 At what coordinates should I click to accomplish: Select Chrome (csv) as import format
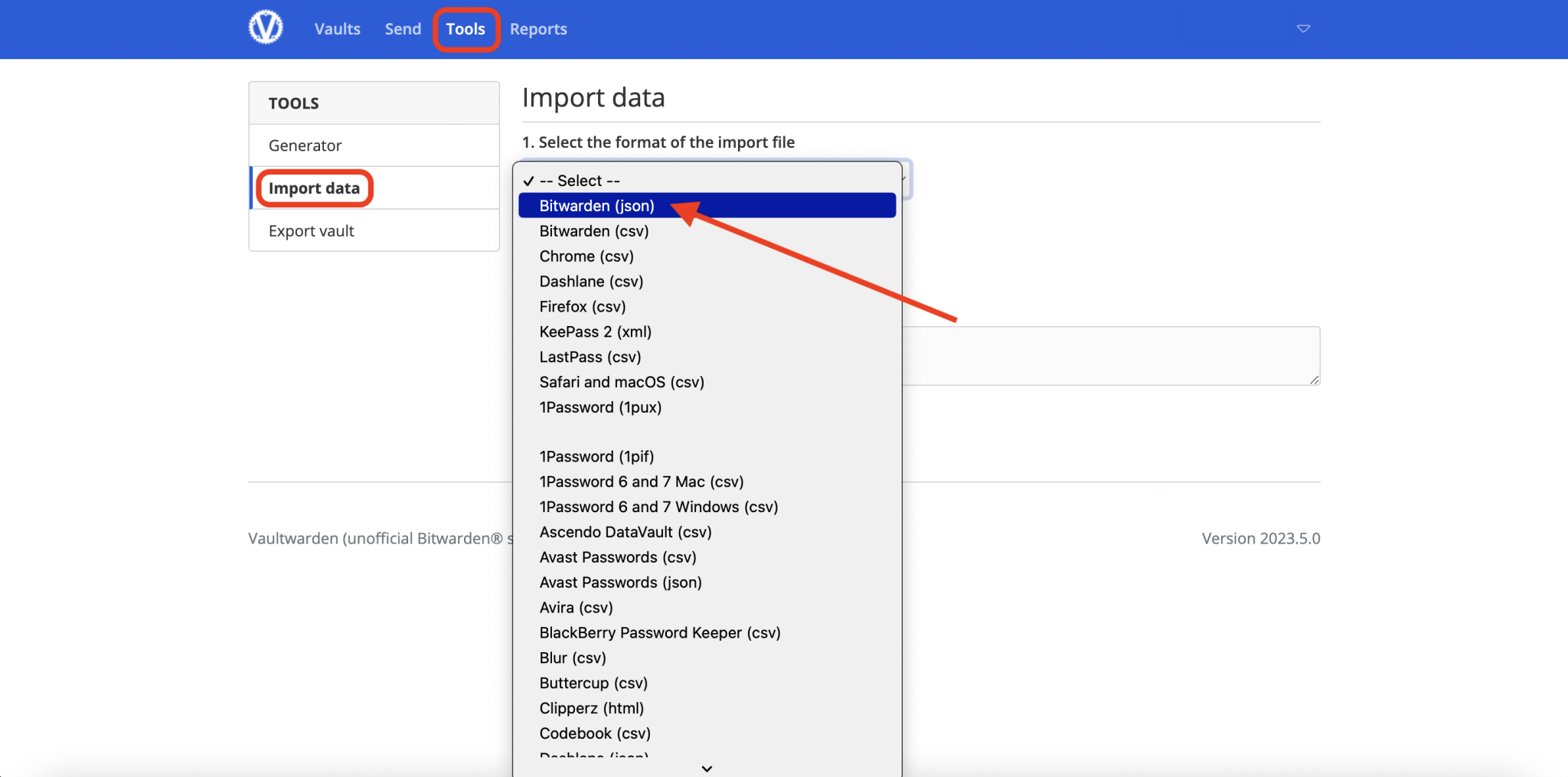(x=586, y=256)
